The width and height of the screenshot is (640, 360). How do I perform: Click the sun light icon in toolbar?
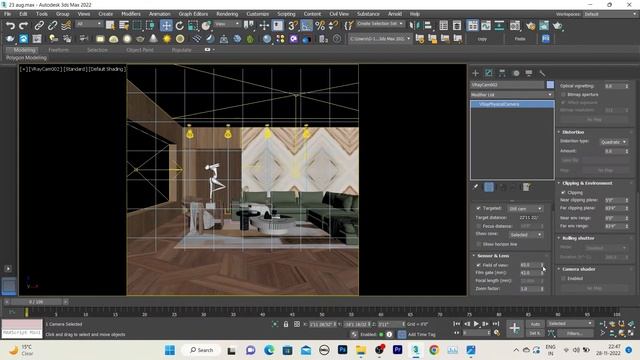pos(167,39)
